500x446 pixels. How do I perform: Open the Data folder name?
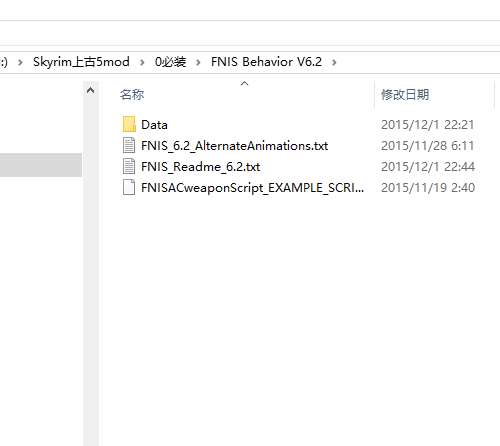(x=154, y=125)
